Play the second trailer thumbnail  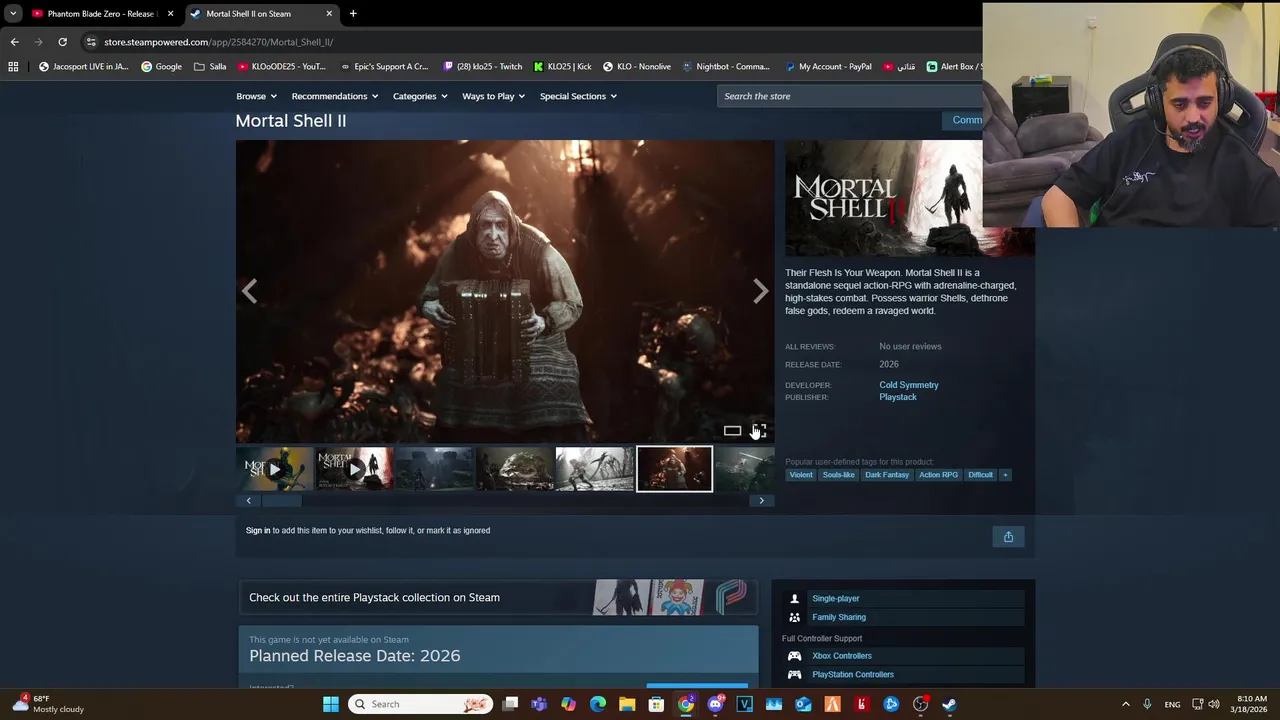[x=354, y=469]
